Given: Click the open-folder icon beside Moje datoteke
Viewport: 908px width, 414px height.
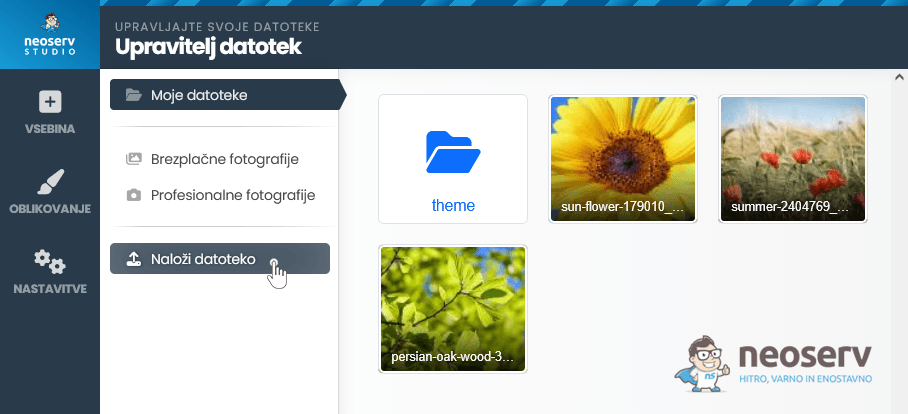Looking at the screenshot, I should pos(133,95).
